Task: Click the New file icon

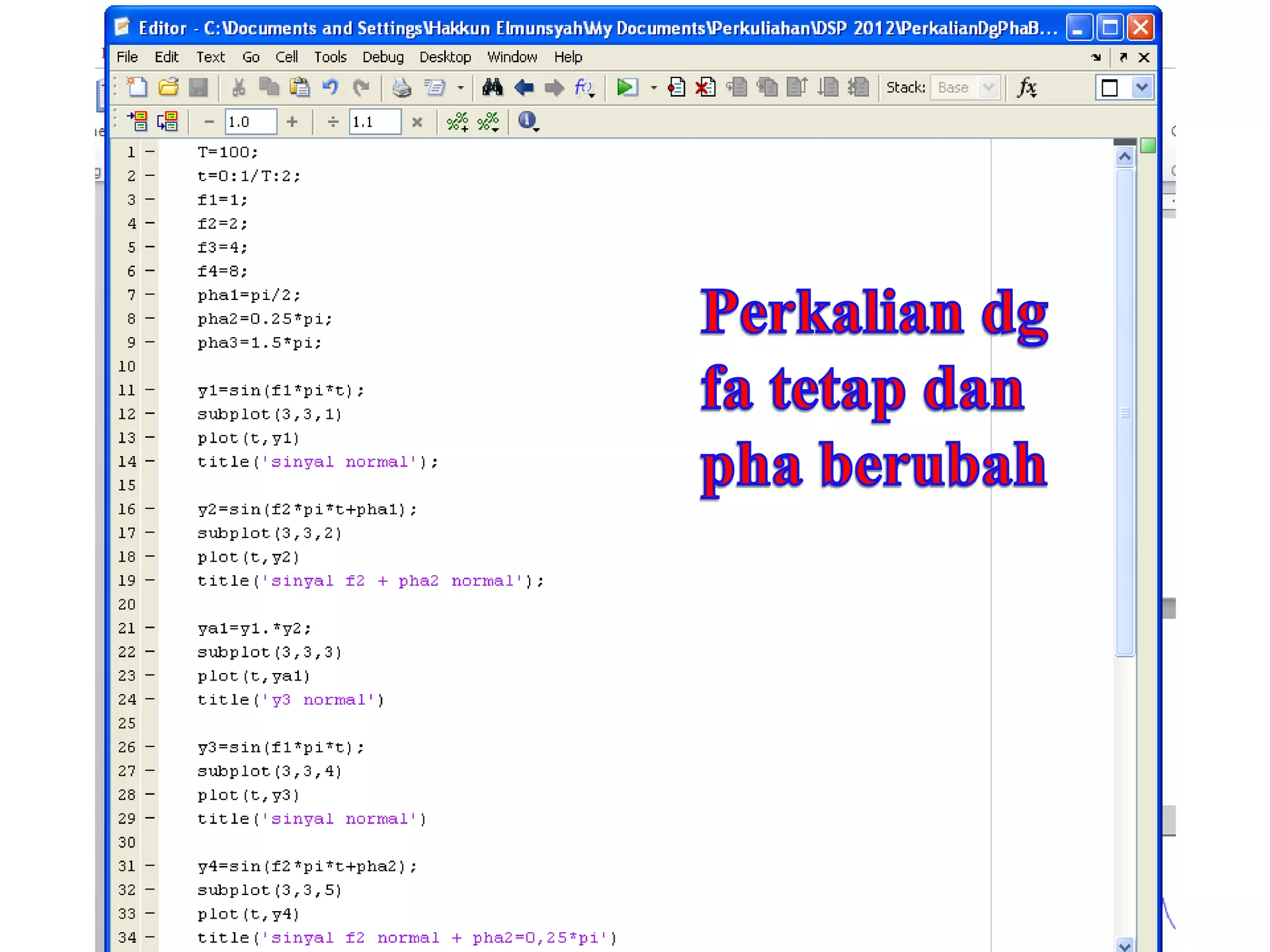Action: click(x=137, y=87)
